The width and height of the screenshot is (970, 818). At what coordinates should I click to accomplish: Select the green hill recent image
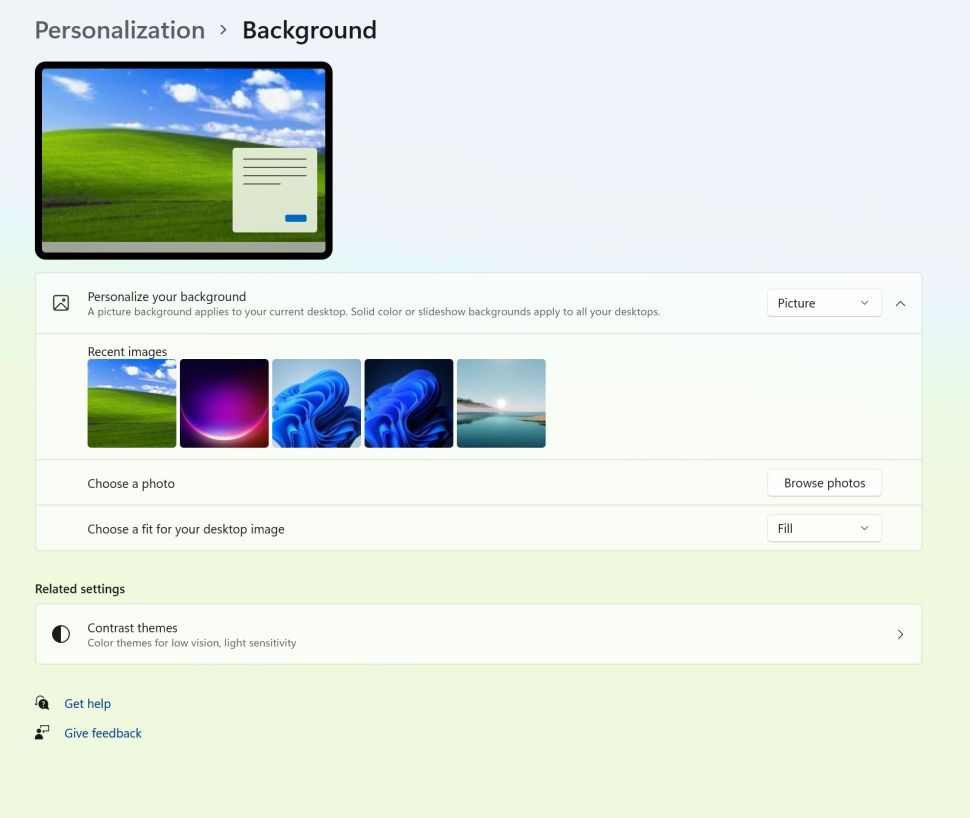[x=132, y=403]
